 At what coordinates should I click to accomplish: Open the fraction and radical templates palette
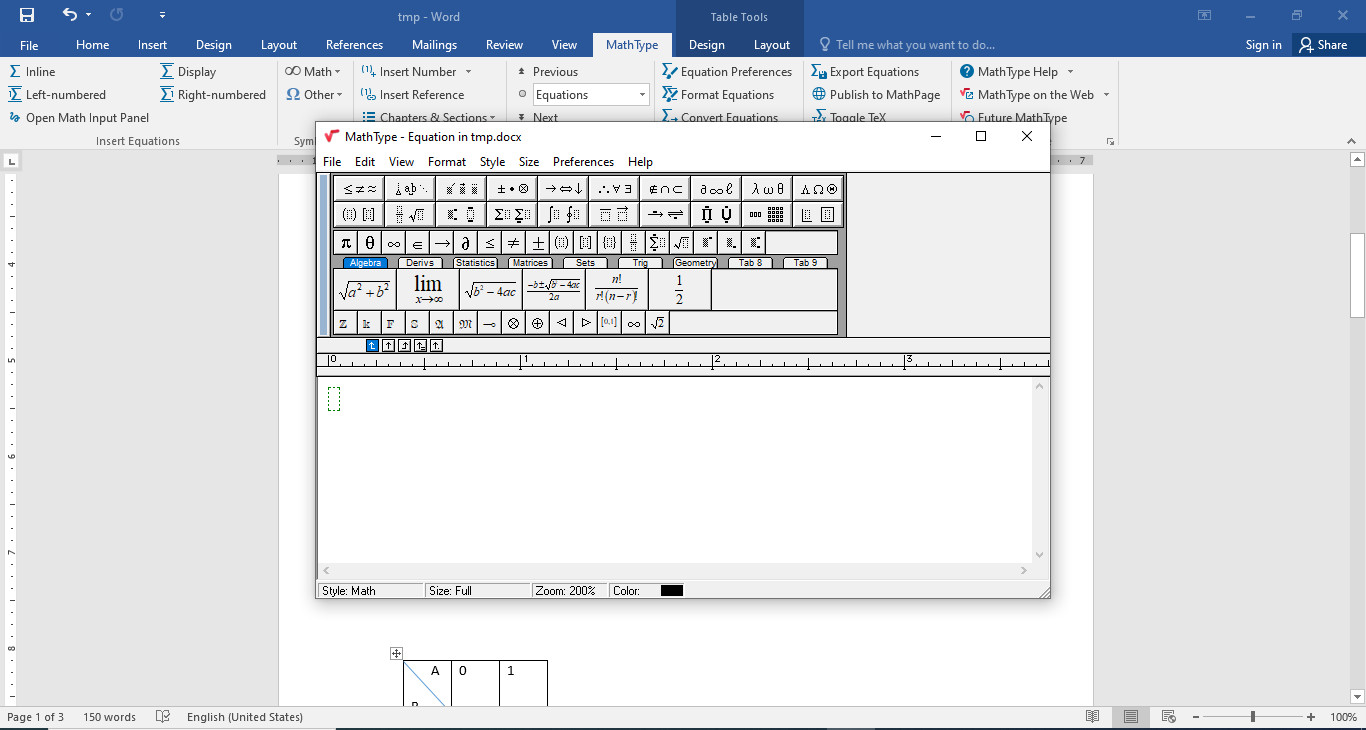point(410,214)
